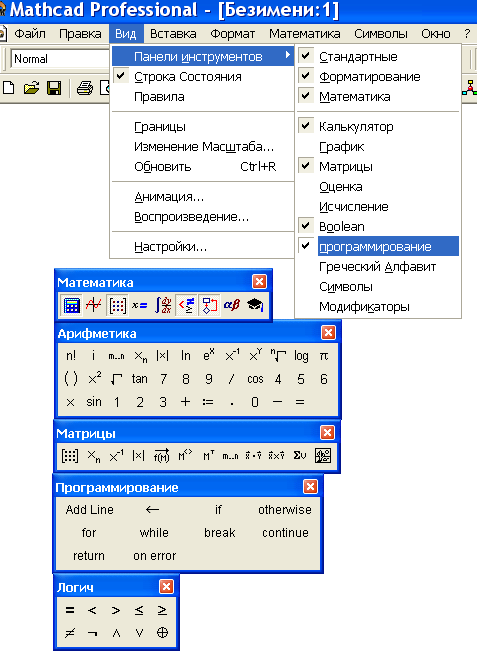Click otherwise in Программирование panel
Viewport: 477px width, 656px height.
tap(285, 510)
